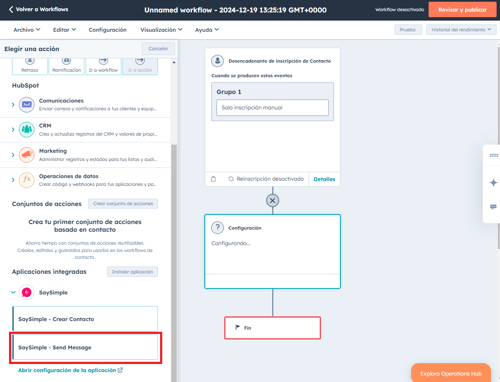The height and width of the screenshot is (382, 500).
Task: Click the Fin flag icon
Action: click(x=237, y=327)
